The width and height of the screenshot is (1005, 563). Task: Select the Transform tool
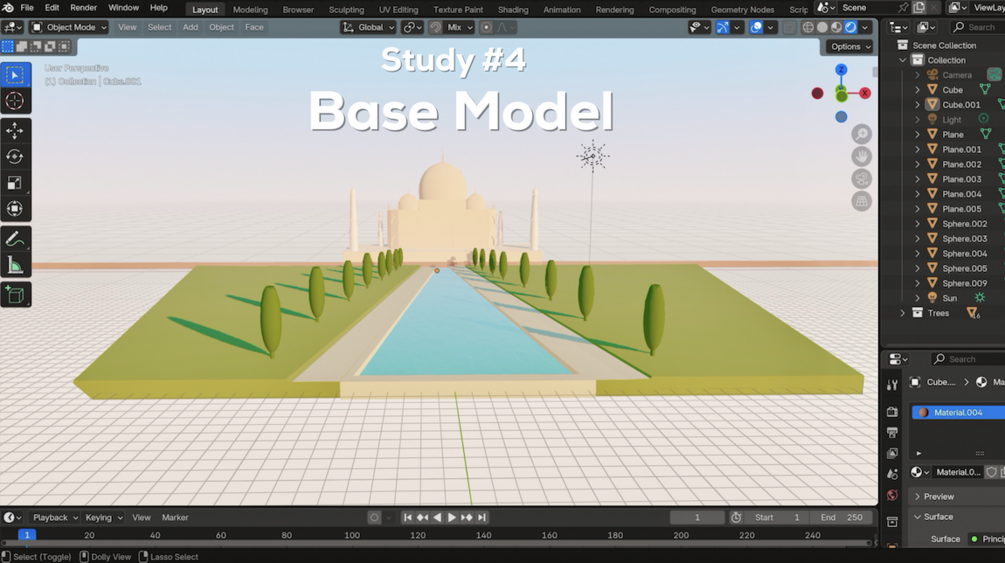click(x=15, y=208)
